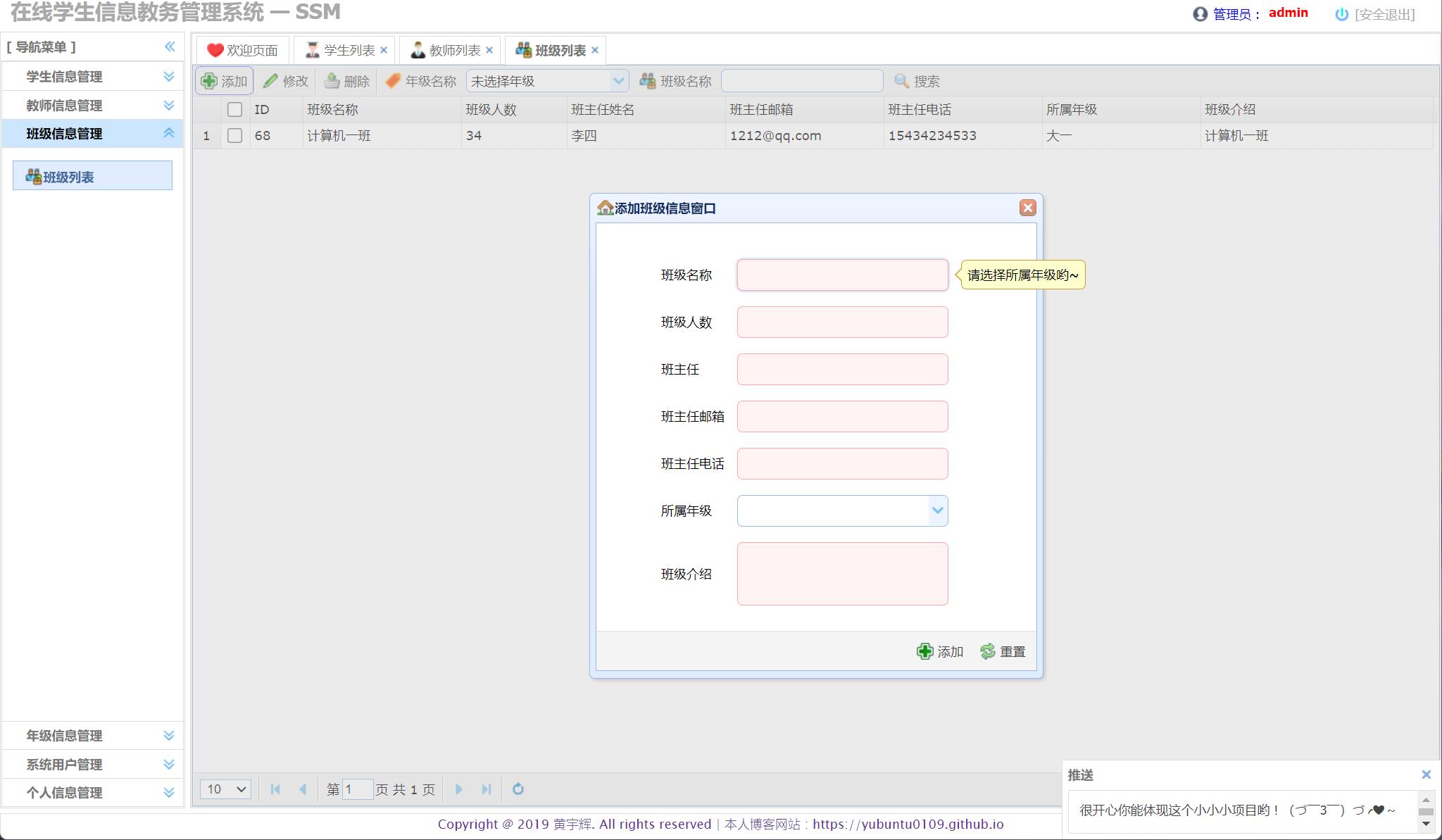Click the 添加 icon to add a new class
The image size is (1442, 840).
210,80
